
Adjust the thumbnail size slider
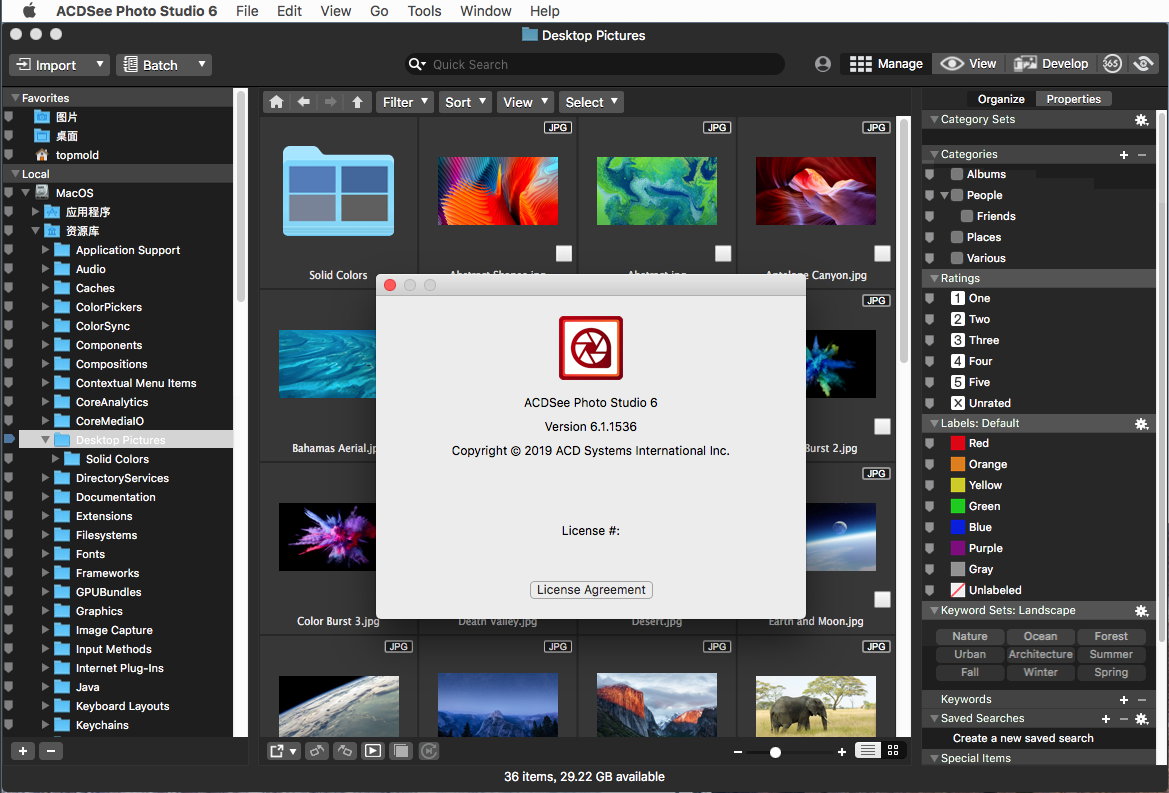pos(775,752)
